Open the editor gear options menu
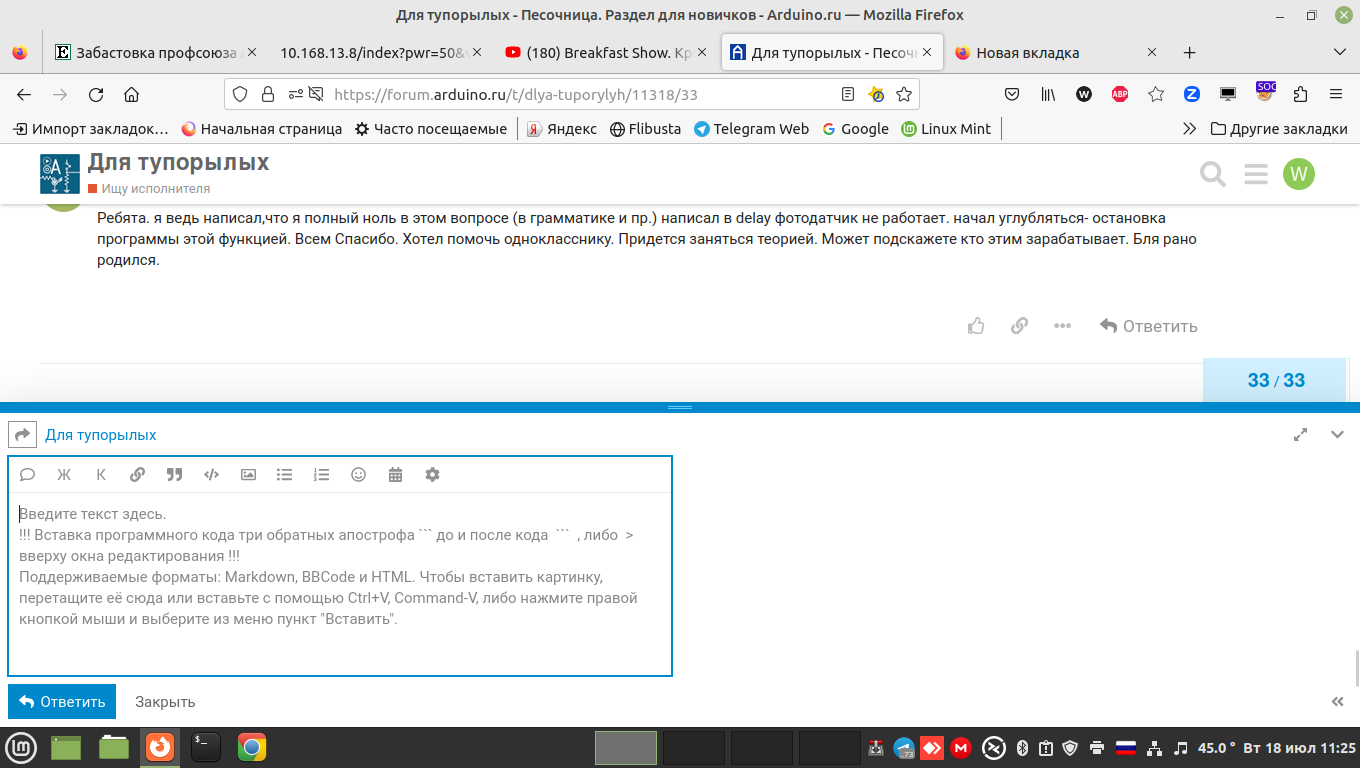Screen dimensions: 1360x768 point(432,475)
